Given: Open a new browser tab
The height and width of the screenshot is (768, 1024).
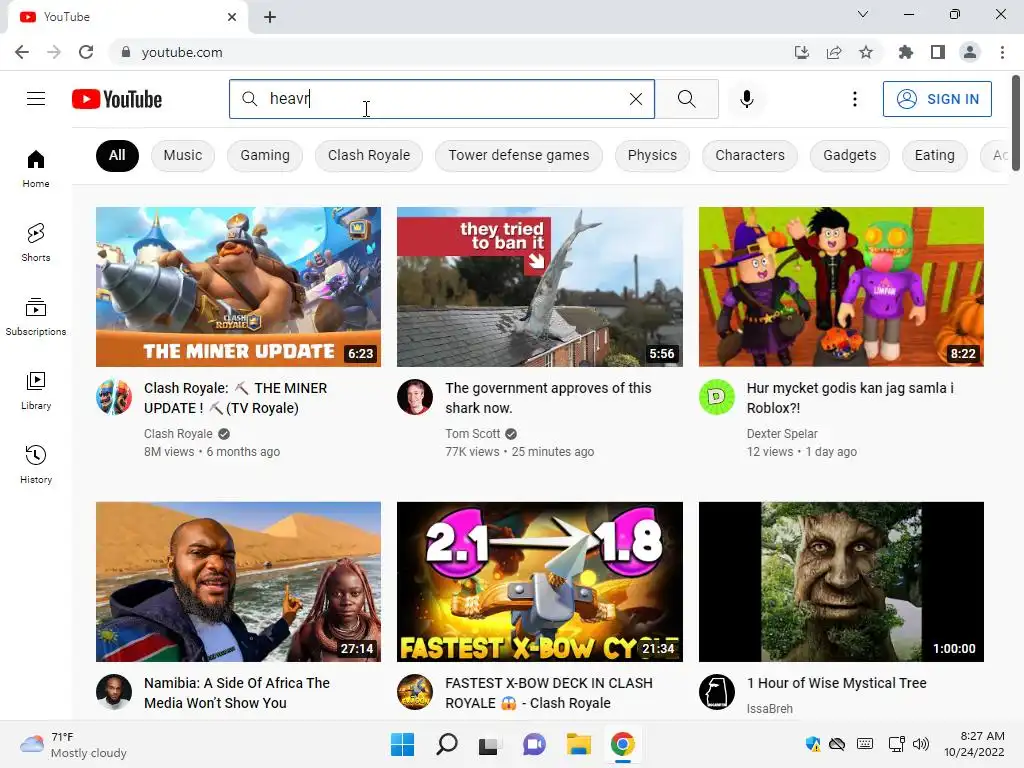Looking at the screenshot, I should [x=270, y=17].
